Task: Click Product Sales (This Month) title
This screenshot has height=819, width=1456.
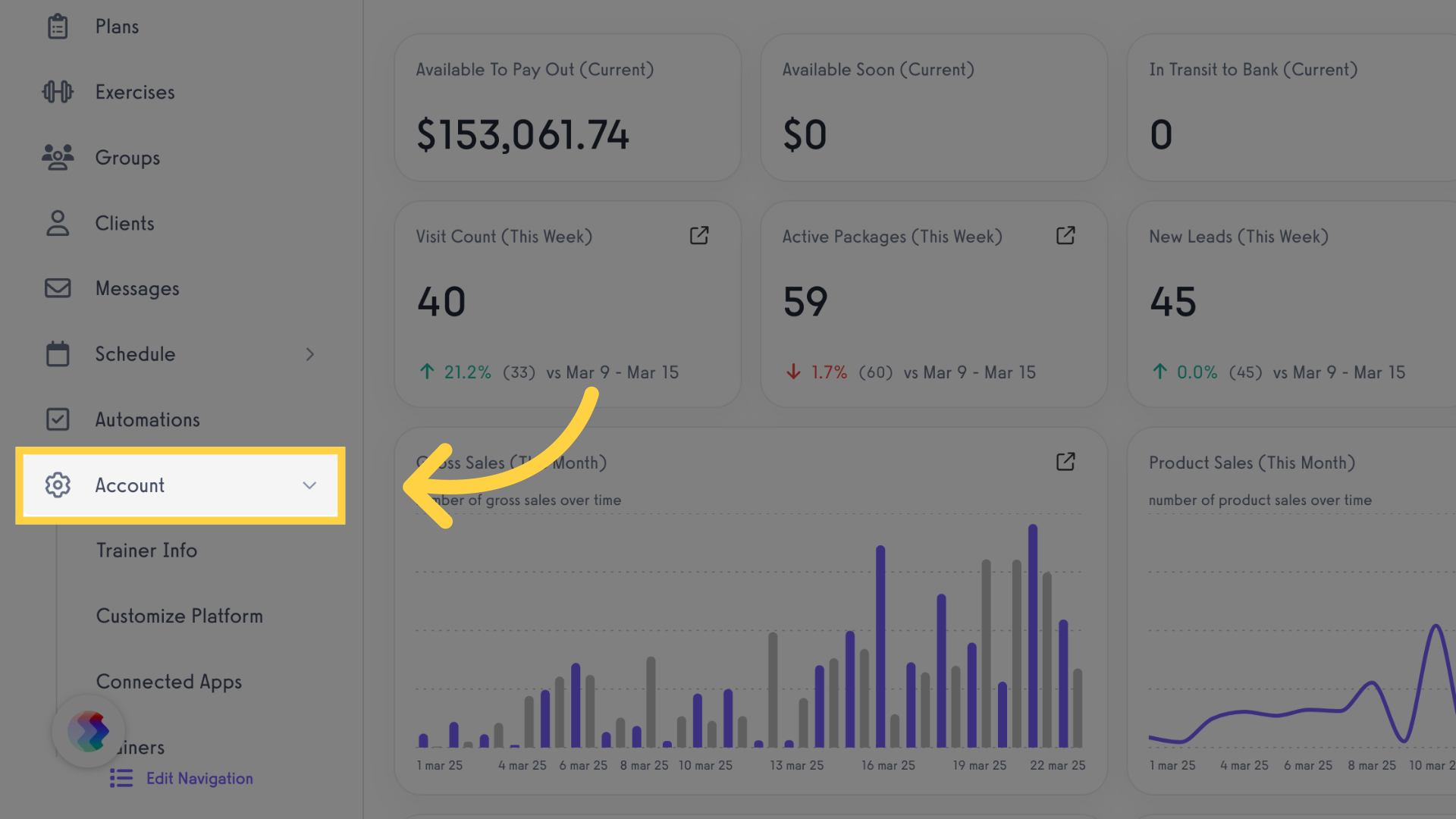Action: click(1252, 463)
